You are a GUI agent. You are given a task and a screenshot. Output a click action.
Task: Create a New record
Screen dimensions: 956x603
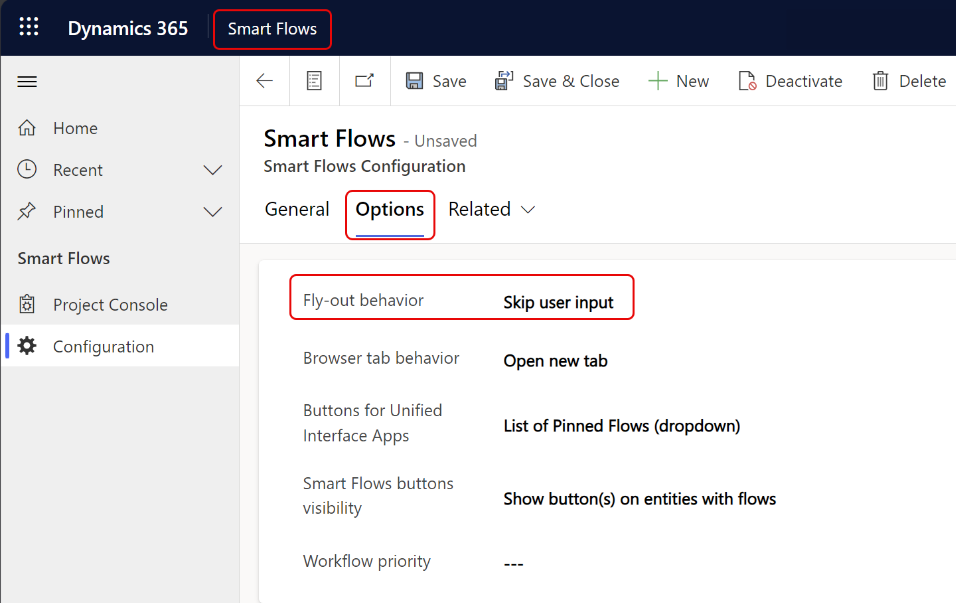pyautogui.click(x=678, y=81)
